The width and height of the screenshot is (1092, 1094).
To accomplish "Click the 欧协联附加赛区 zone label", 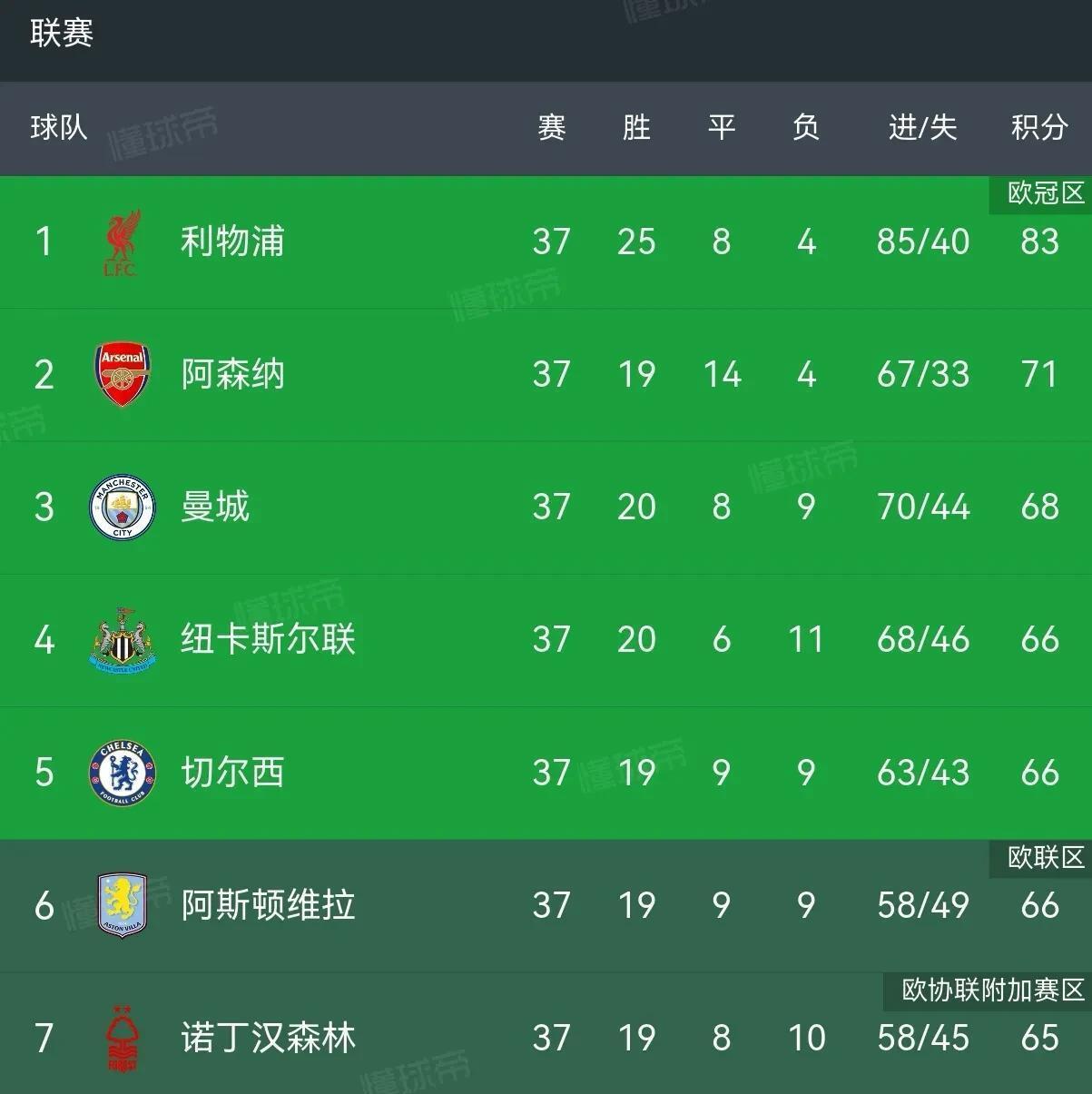I will pos(993,990).
